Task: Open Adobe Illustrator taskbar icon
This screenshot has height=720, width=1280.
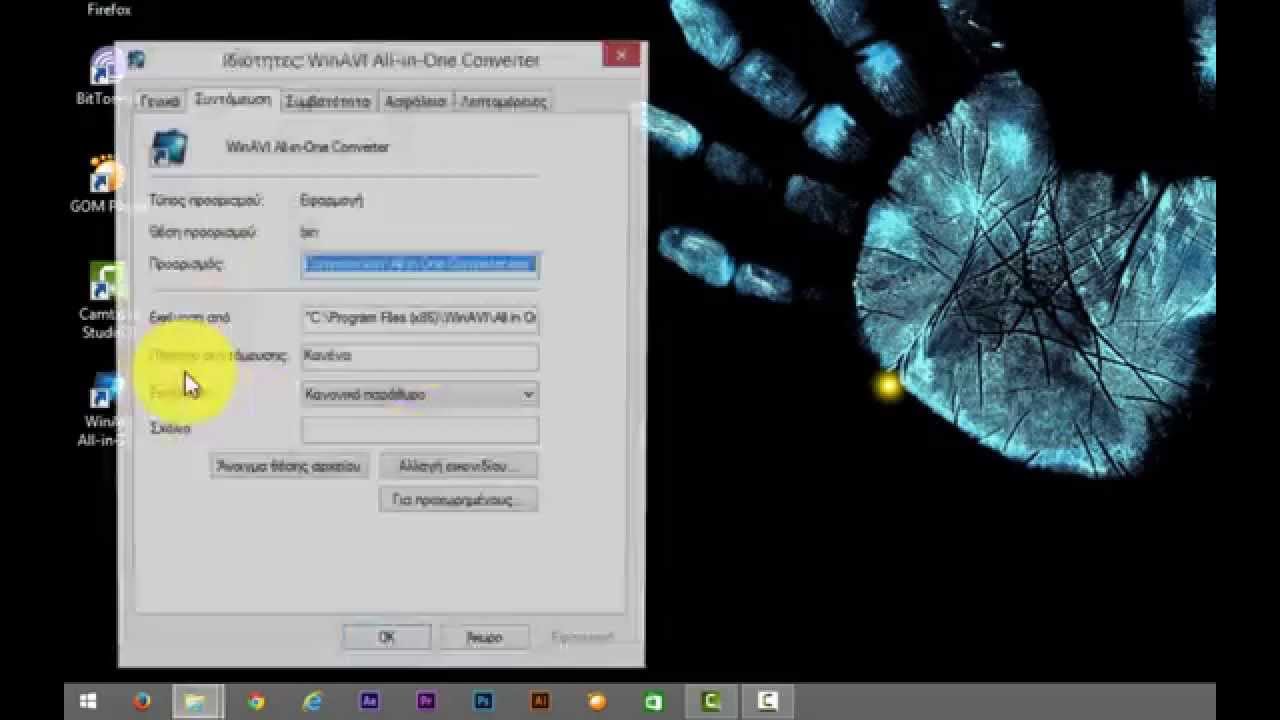Action: [x=541, y=702]
